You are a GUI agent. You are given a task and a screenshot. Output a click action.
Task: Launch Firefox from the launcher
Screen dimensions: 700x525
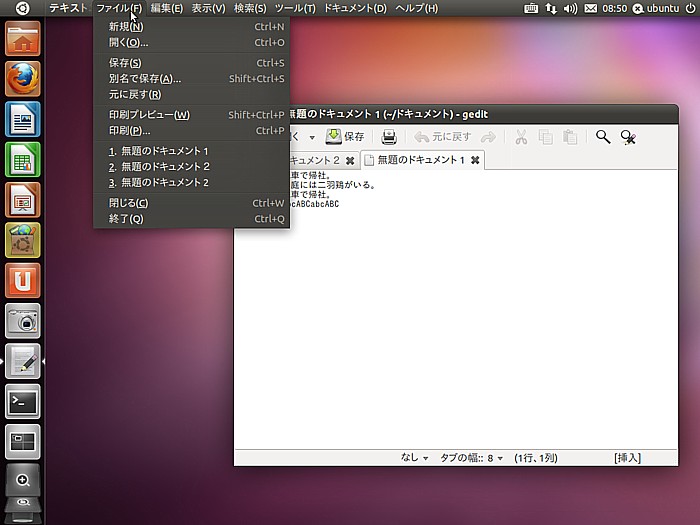click(x=23, y=79)
